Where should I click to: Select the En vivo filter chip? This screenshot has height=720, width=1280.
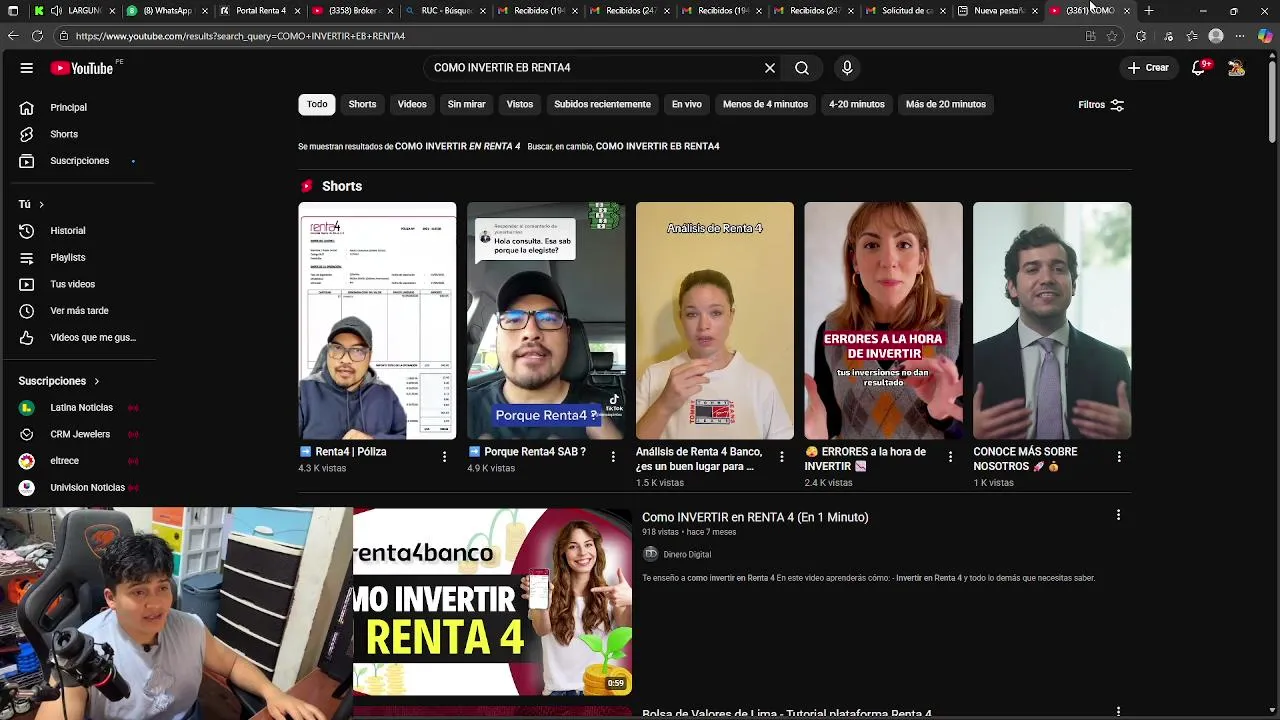687,104
